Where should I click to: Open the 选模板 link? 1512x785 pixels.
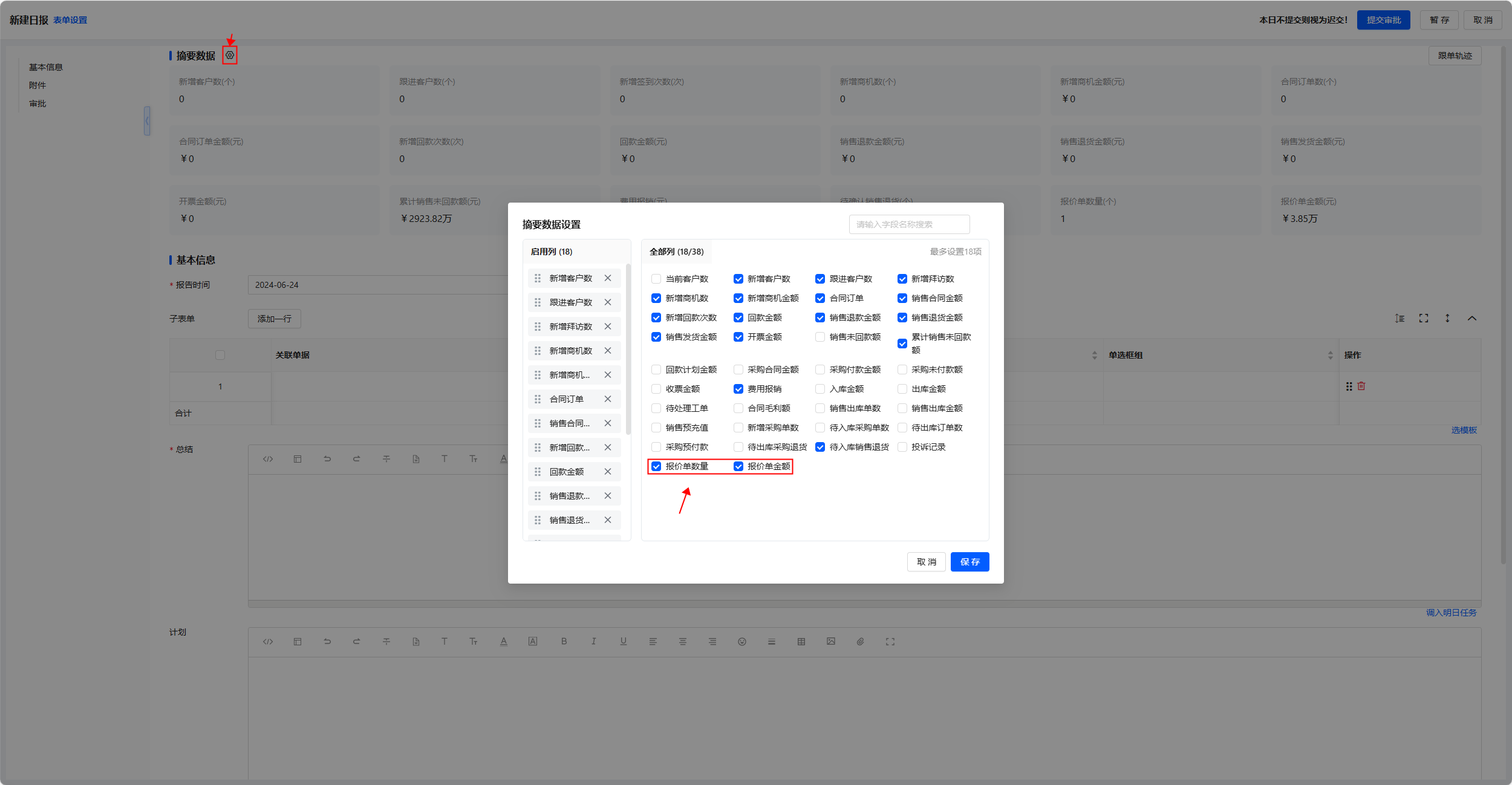tap(1464, 430)
